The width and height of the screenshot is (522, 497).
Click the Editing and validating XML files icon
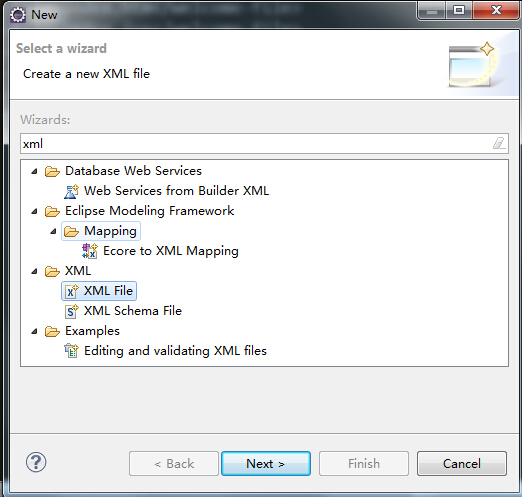pyautogui.click(x=71, y=351)
